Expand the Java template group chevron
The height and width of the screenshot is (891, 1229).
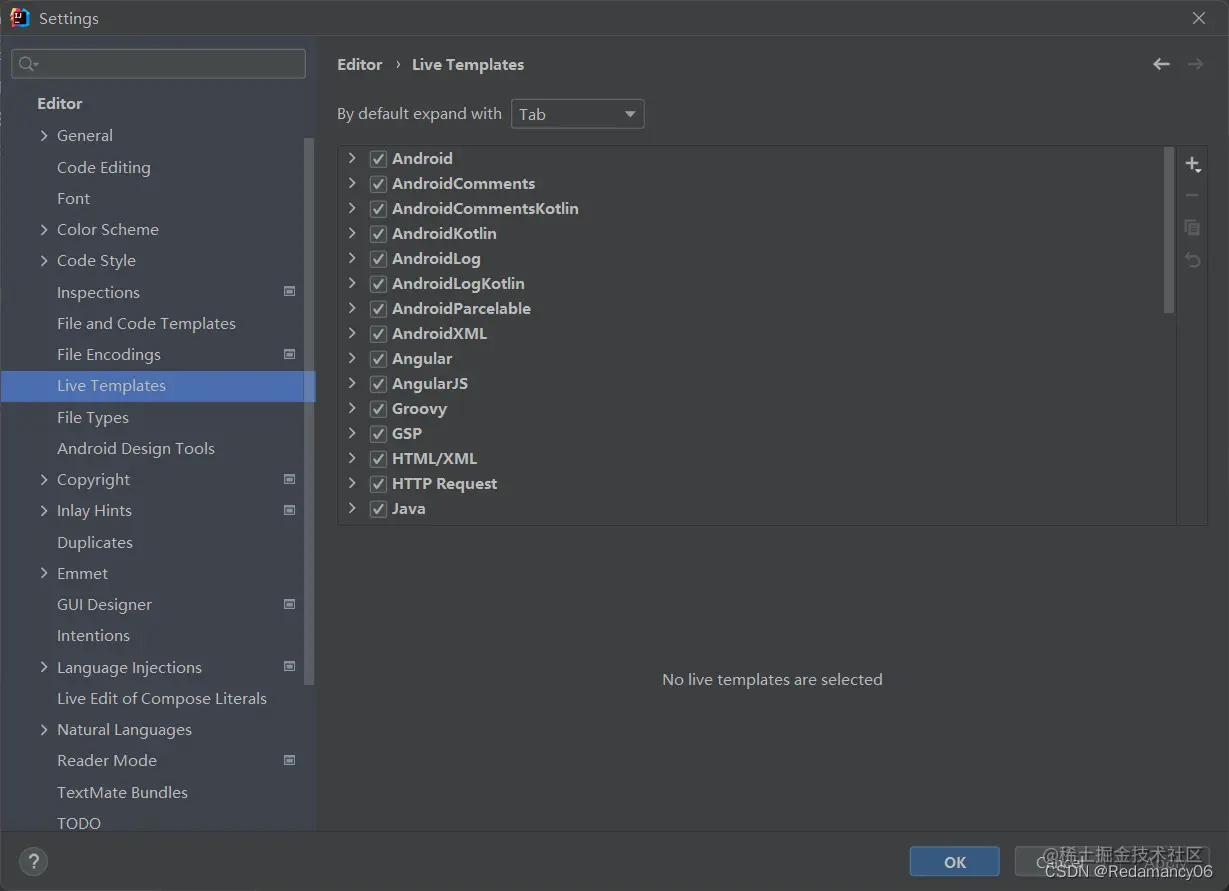[x=352, y=508]
